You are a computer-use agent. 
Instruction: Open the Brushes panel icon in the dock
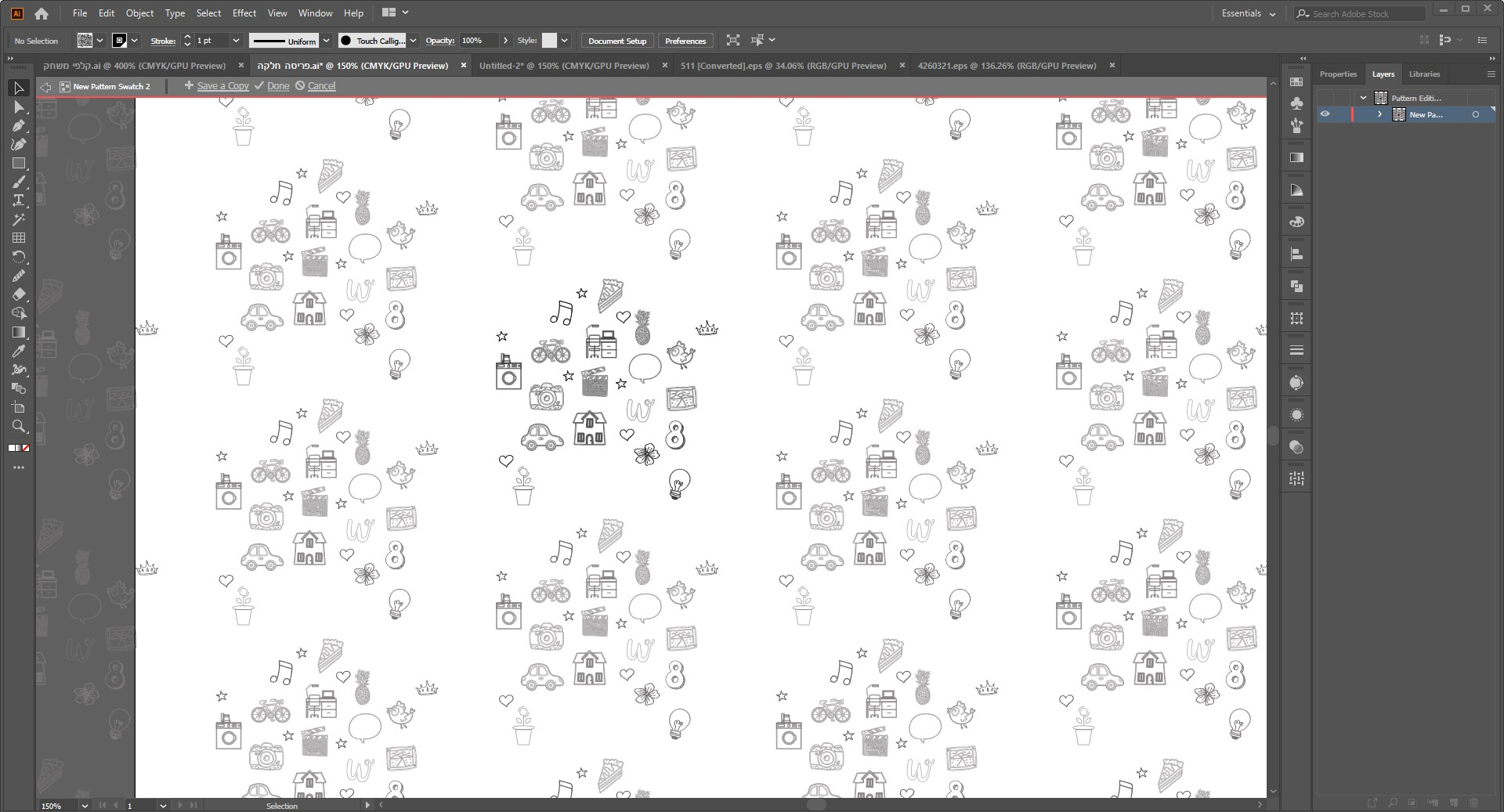tap(1296, 125)
